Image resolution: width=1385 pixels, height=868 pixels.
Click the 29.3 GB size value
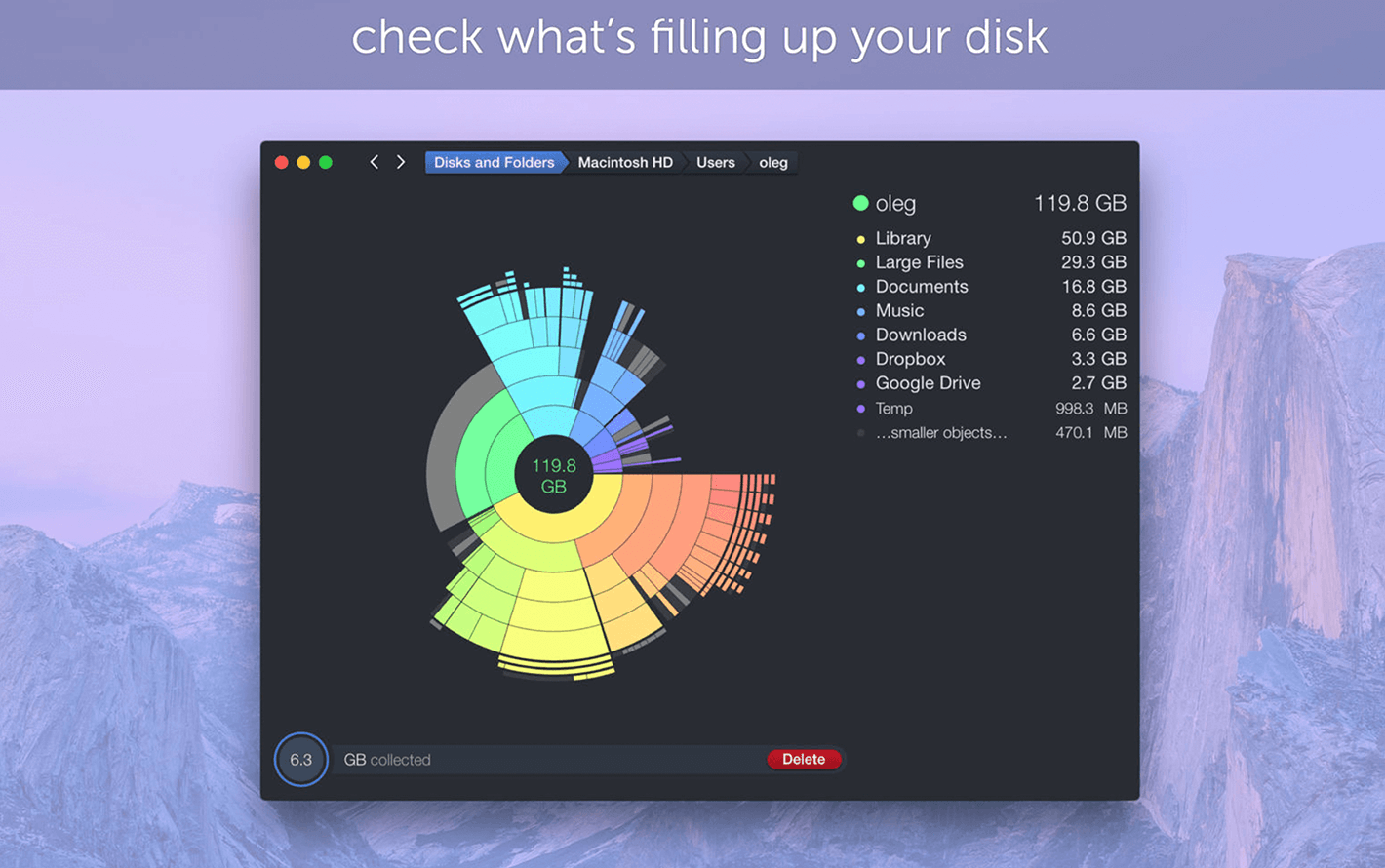(x=1093, y=262)
